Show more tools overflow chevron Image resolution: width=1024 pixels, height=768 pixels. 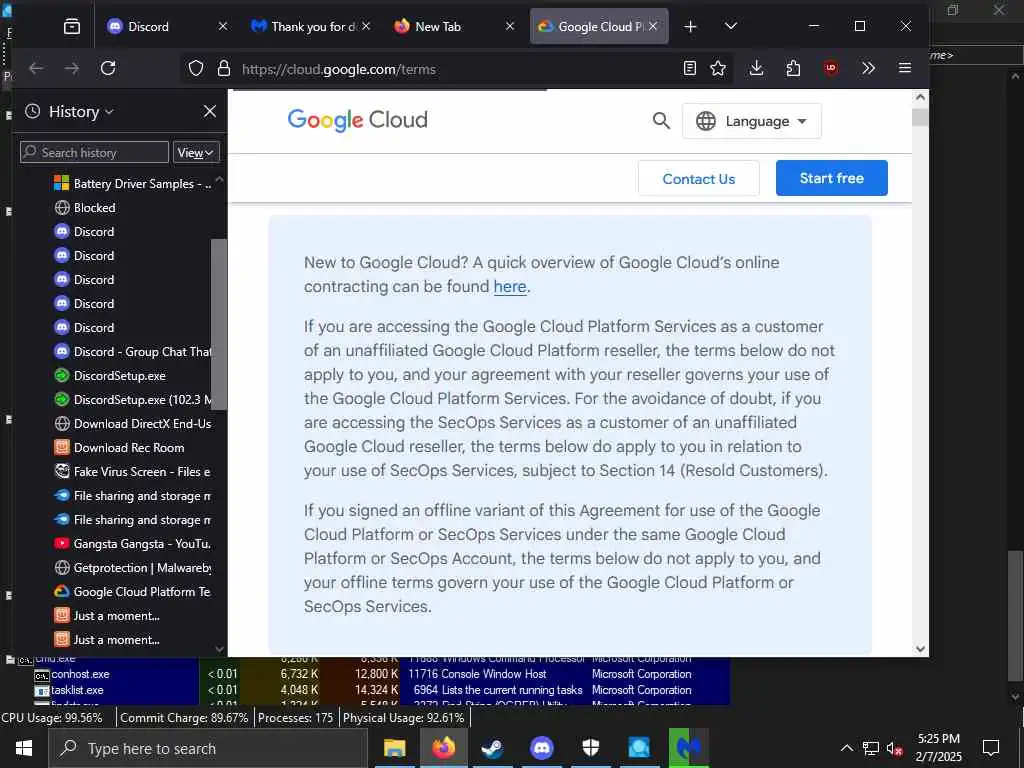pos(868,68)
